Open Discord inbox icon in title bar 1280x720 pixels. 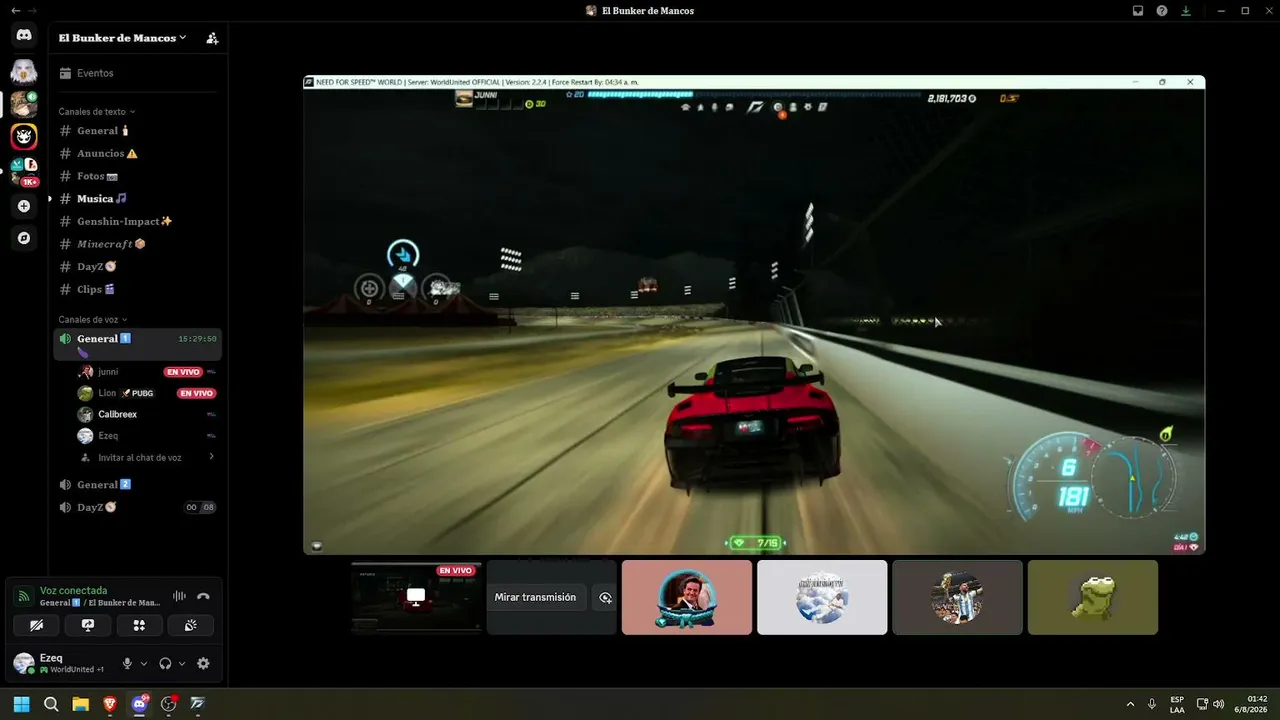(1138, 11)
